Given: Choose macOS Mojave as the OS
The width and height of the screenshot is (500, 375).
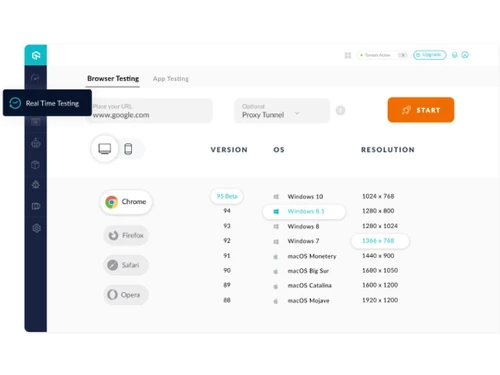Looking at the screenshot, I should [308, 301].
